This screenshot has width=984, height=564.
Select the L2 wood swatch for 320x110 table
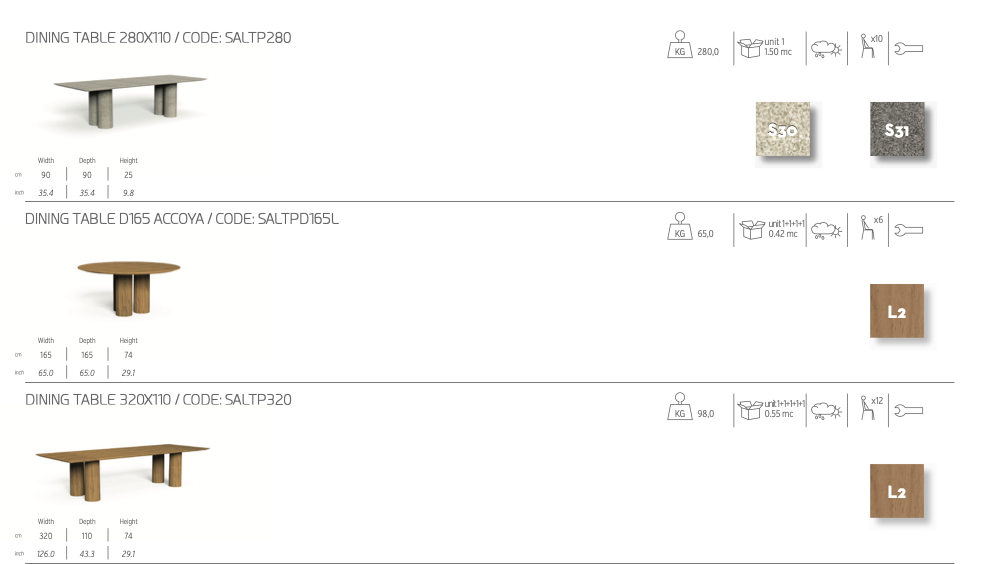pyautogui.click(x=897, y=491)
